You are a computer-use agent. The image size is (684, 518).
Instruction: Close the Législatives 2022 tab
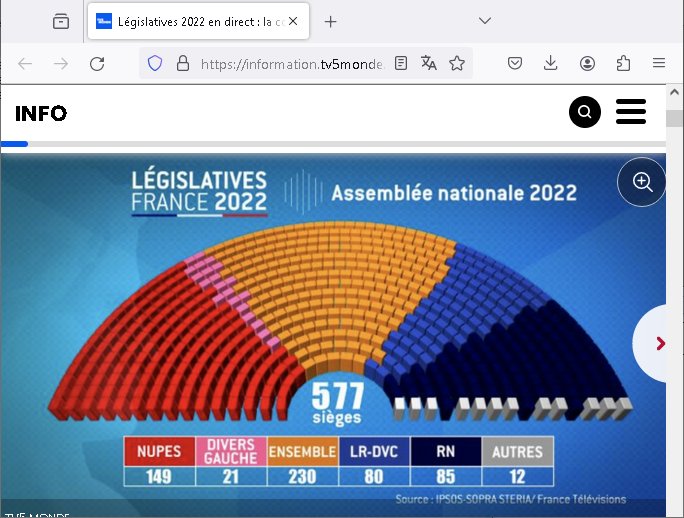point(293,21)
